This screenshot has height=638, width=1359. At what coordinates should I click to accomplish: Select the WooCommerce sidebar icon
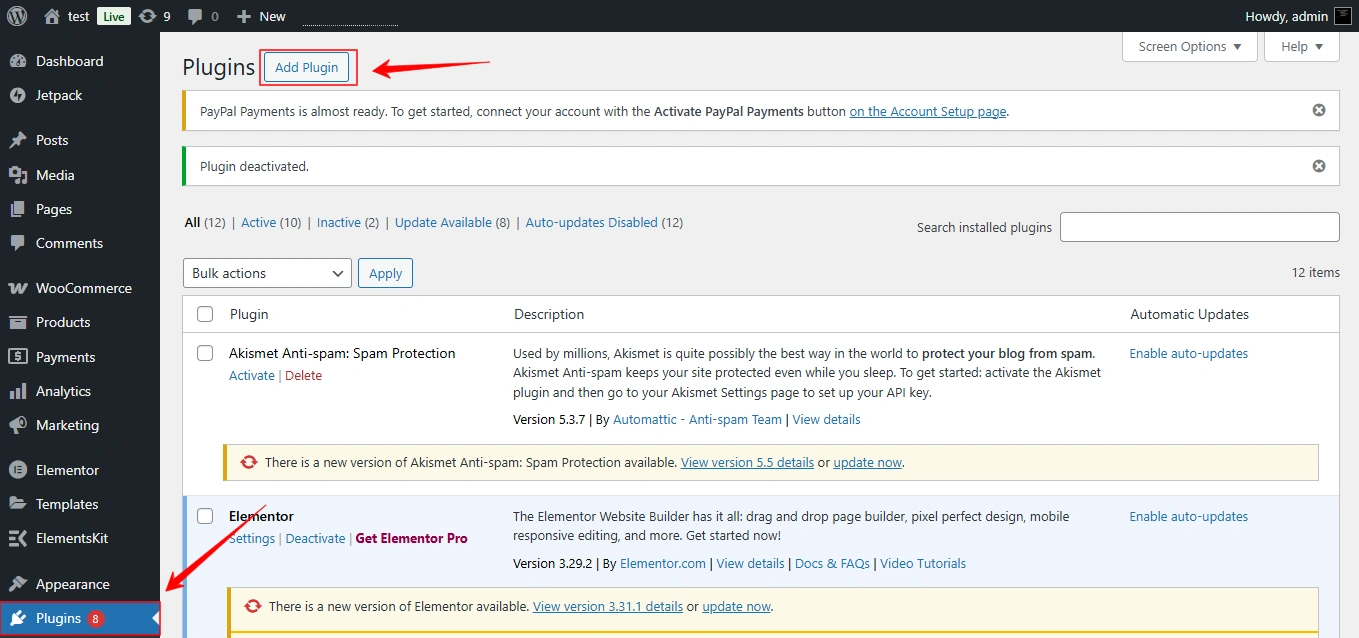(x=20, y=288)
